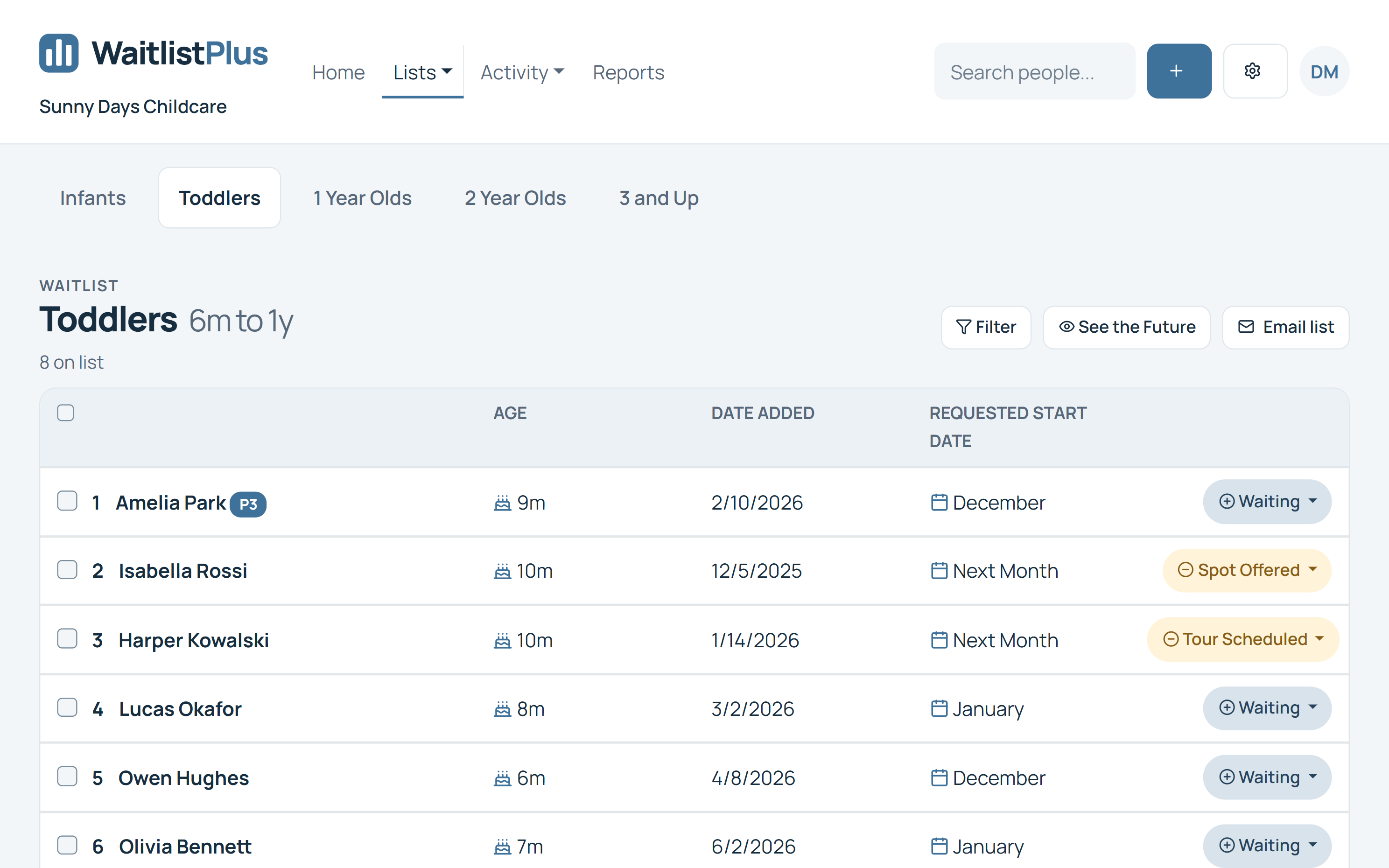Open settings with the gear icon
1389x868 pixels.
[1255, 71]
